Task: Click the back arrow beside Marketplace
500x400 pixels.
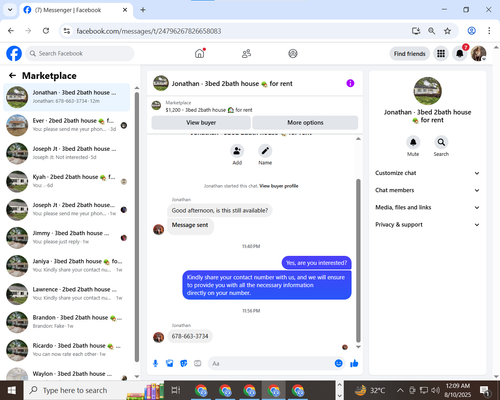Action: [x=12, y=76]
